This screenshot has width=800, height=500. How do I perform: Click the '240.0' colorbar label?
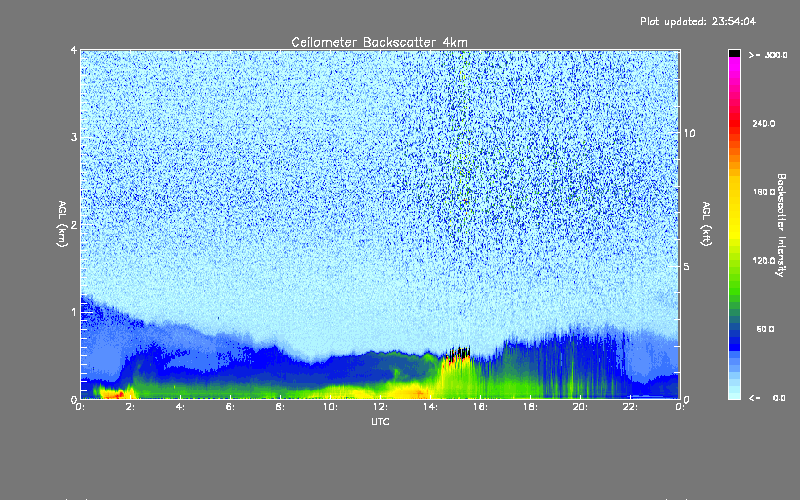(764, 123)
